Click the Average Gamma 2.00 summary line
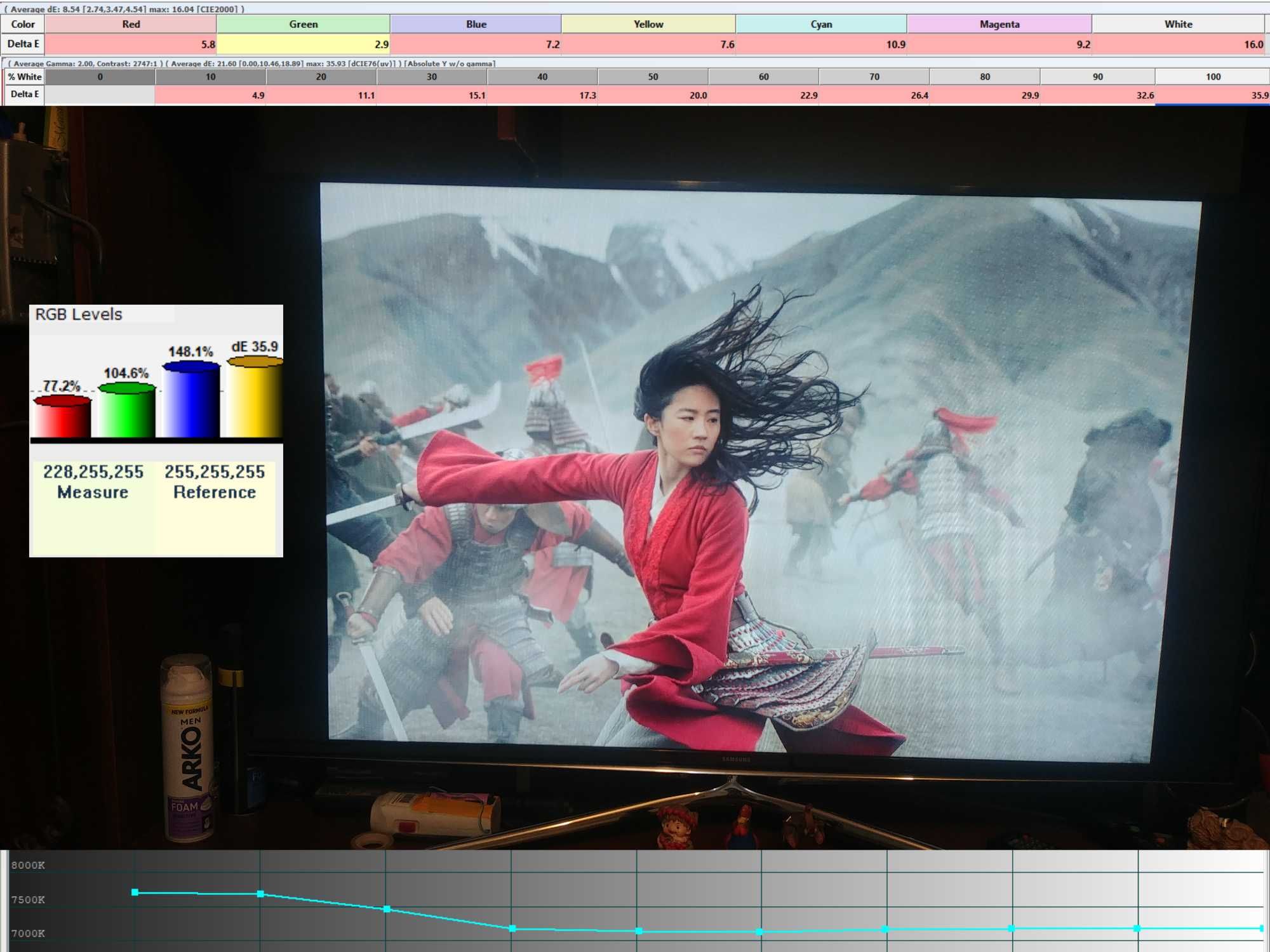Viewport: 1270px width, 952px height. coord(251,63)
